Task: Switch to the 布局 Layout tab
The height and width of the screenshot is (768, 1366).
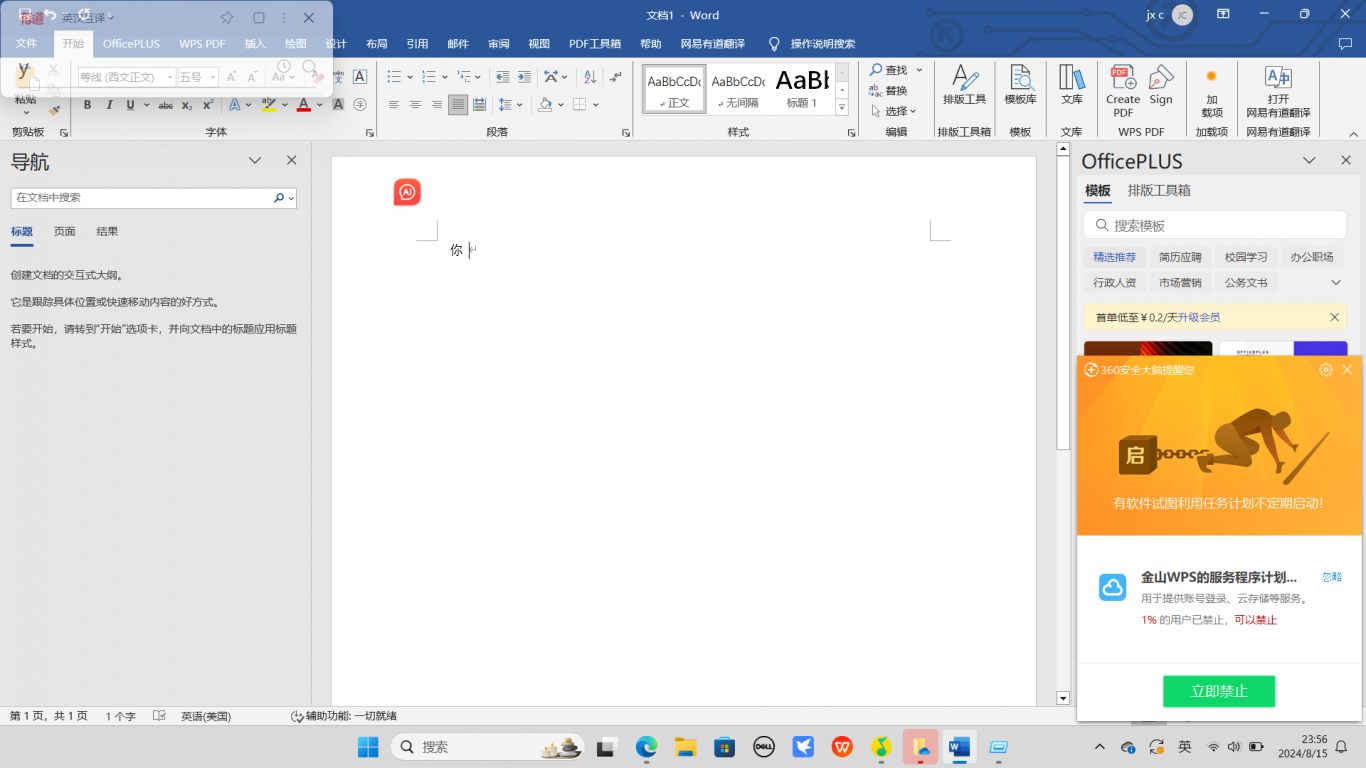Action: (377, 44)
